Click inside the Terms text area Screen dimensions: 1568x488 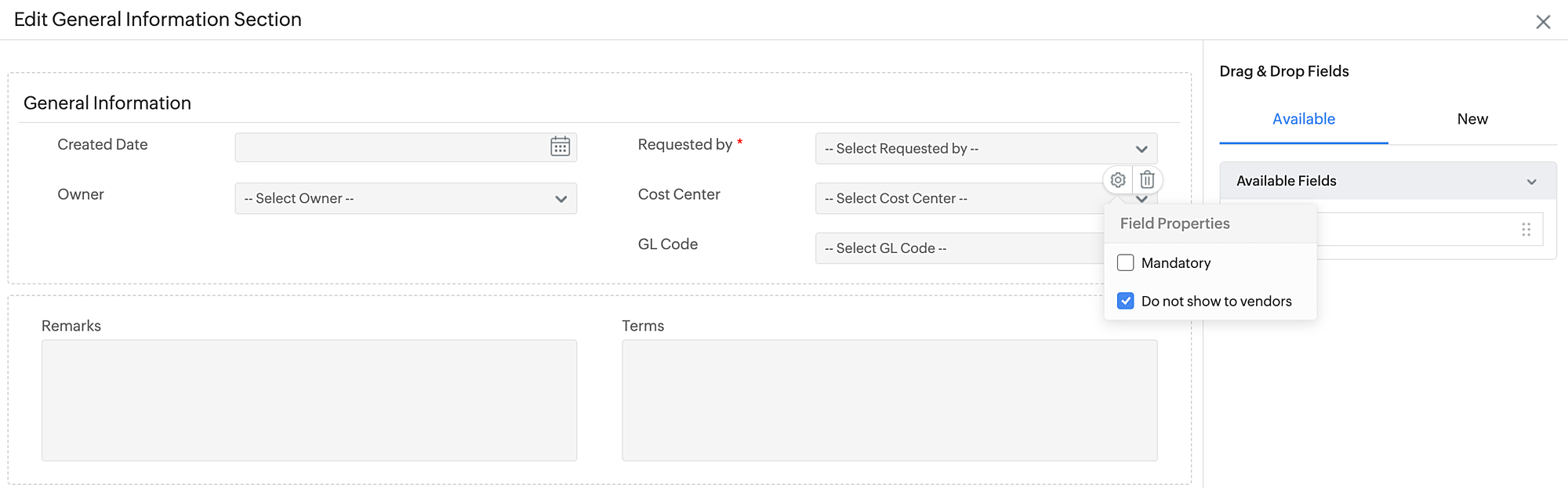889,399
